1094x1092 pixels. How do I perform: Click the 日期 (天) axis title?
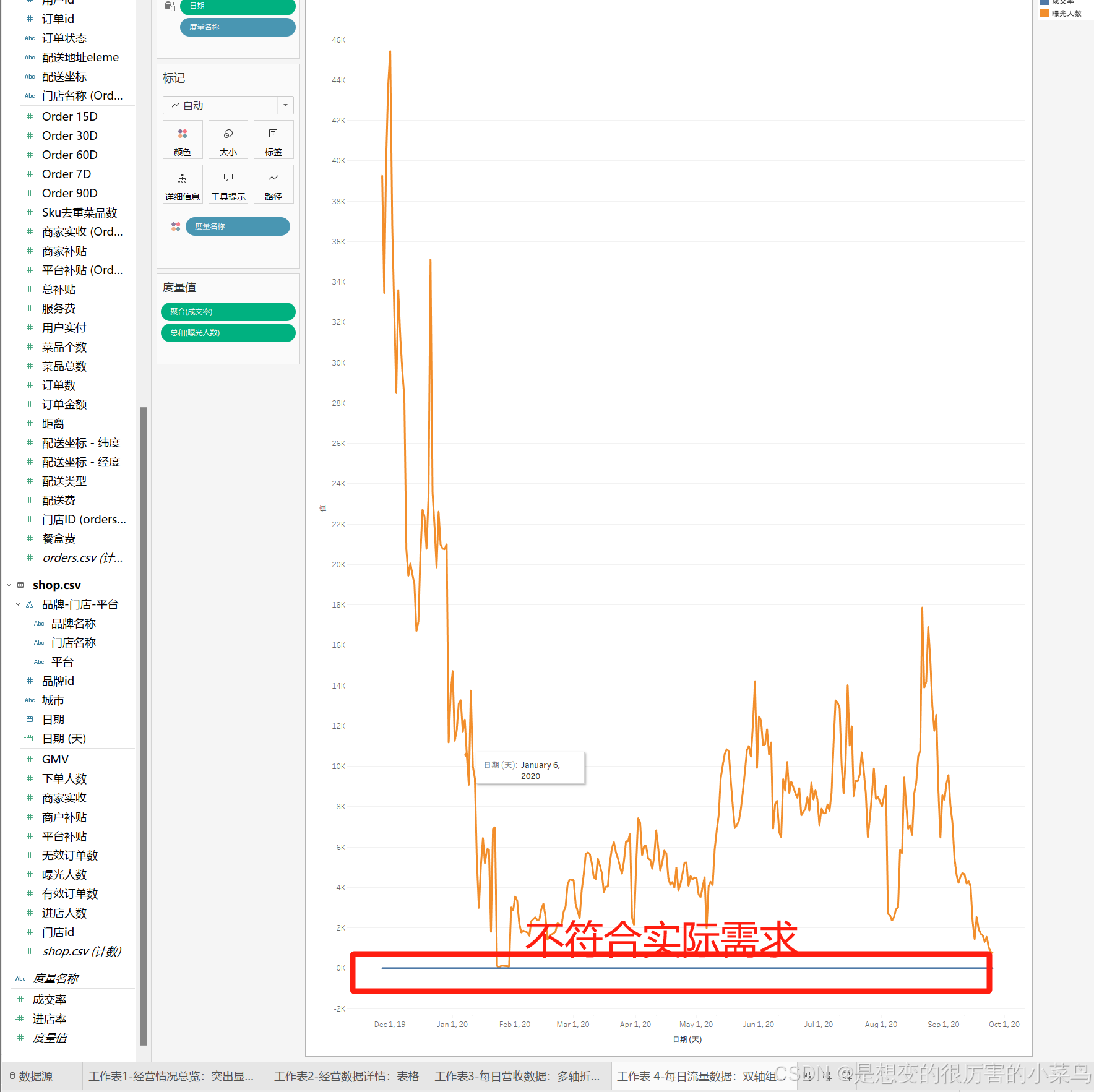point(687,1039)
